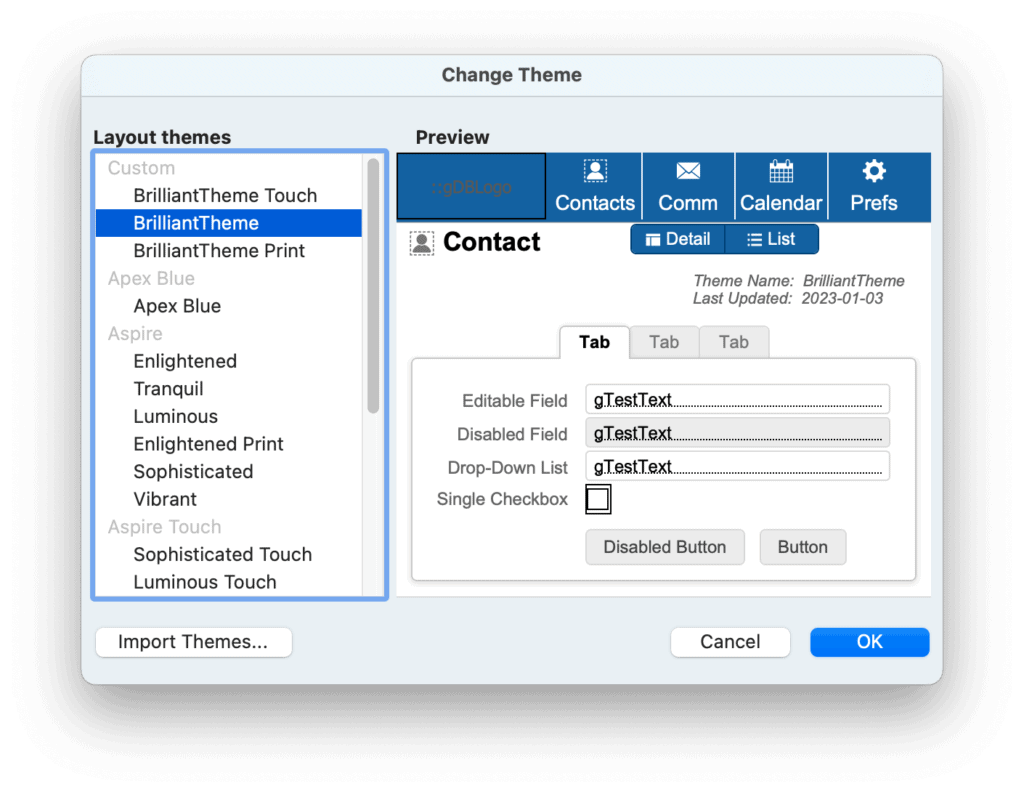Click the Calendar grid icon
Image resolution: width=1024 pixels, height=792 pixels.
click(781, 171)
